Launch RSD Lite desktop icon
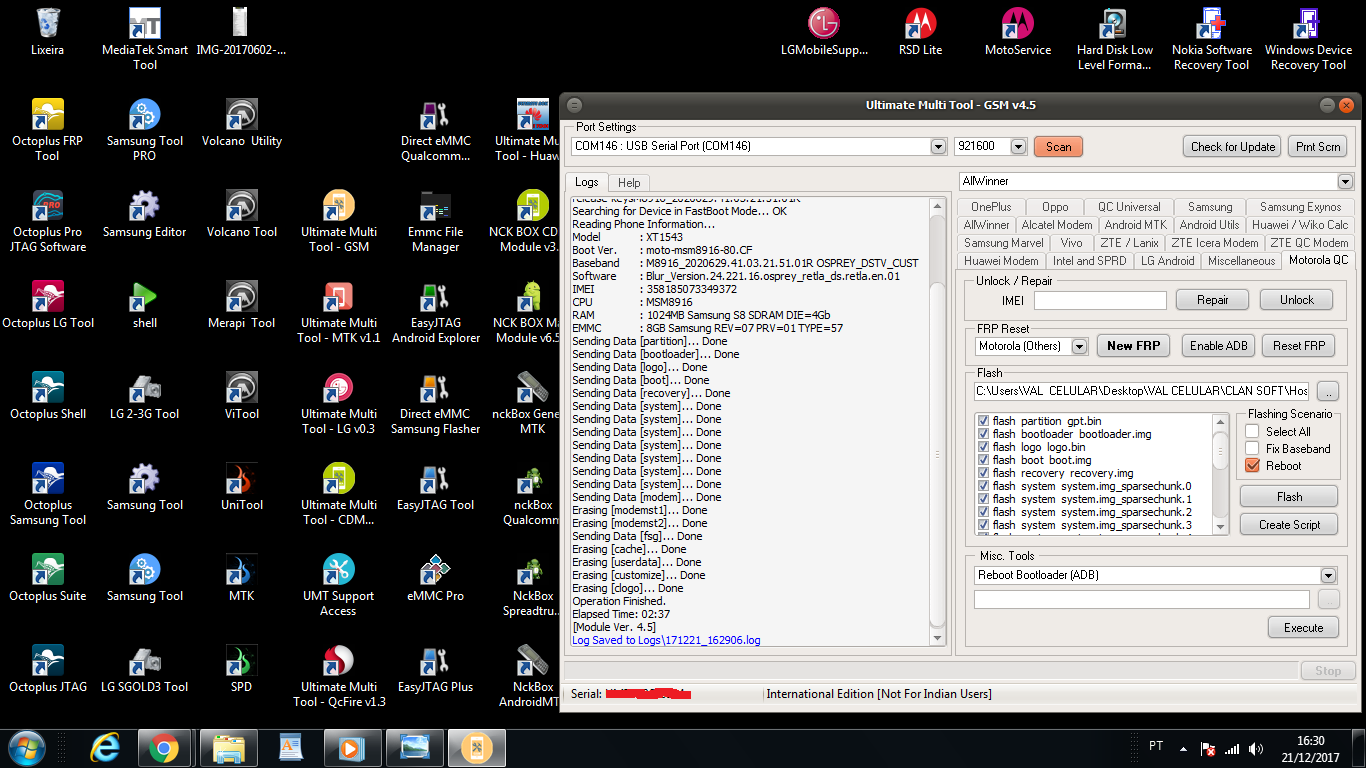 921,32
